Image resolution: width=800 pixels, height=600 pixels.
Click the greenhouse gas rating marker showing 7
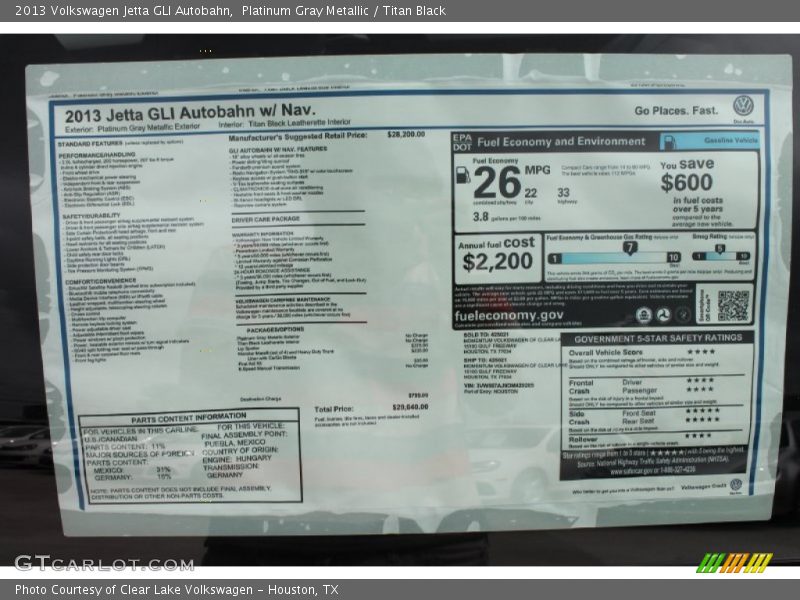point(630,248)
